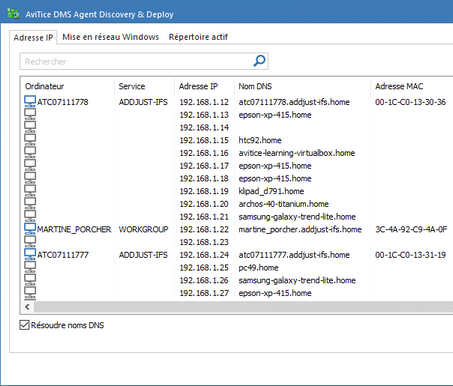Screen dimensions: 453x386
Task: Click DNS name atc07111777.addjust-ifs.home
Action: tap(294, 255)
